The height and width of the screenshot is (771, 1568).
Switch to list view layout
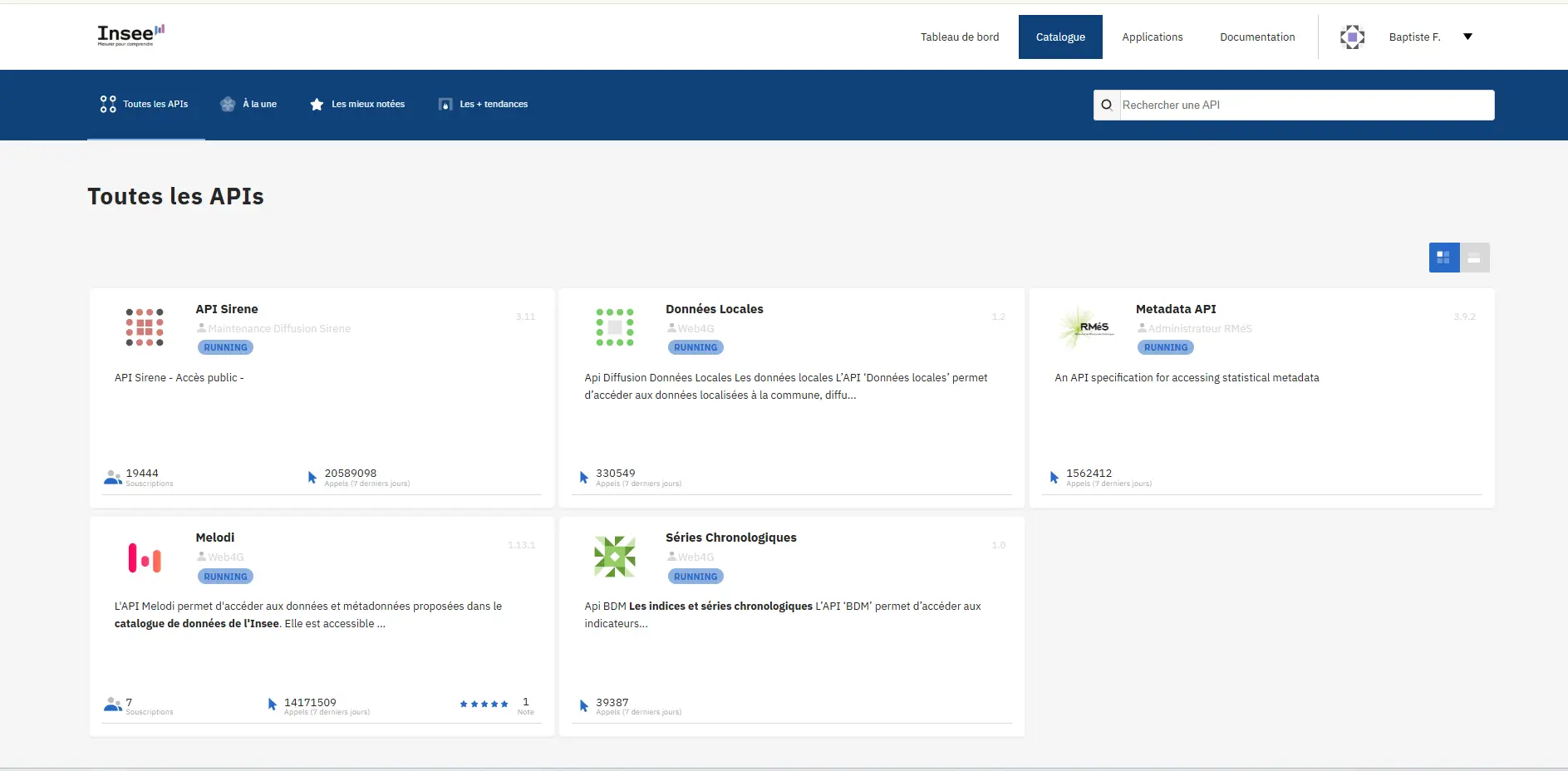pos(1474,258)
